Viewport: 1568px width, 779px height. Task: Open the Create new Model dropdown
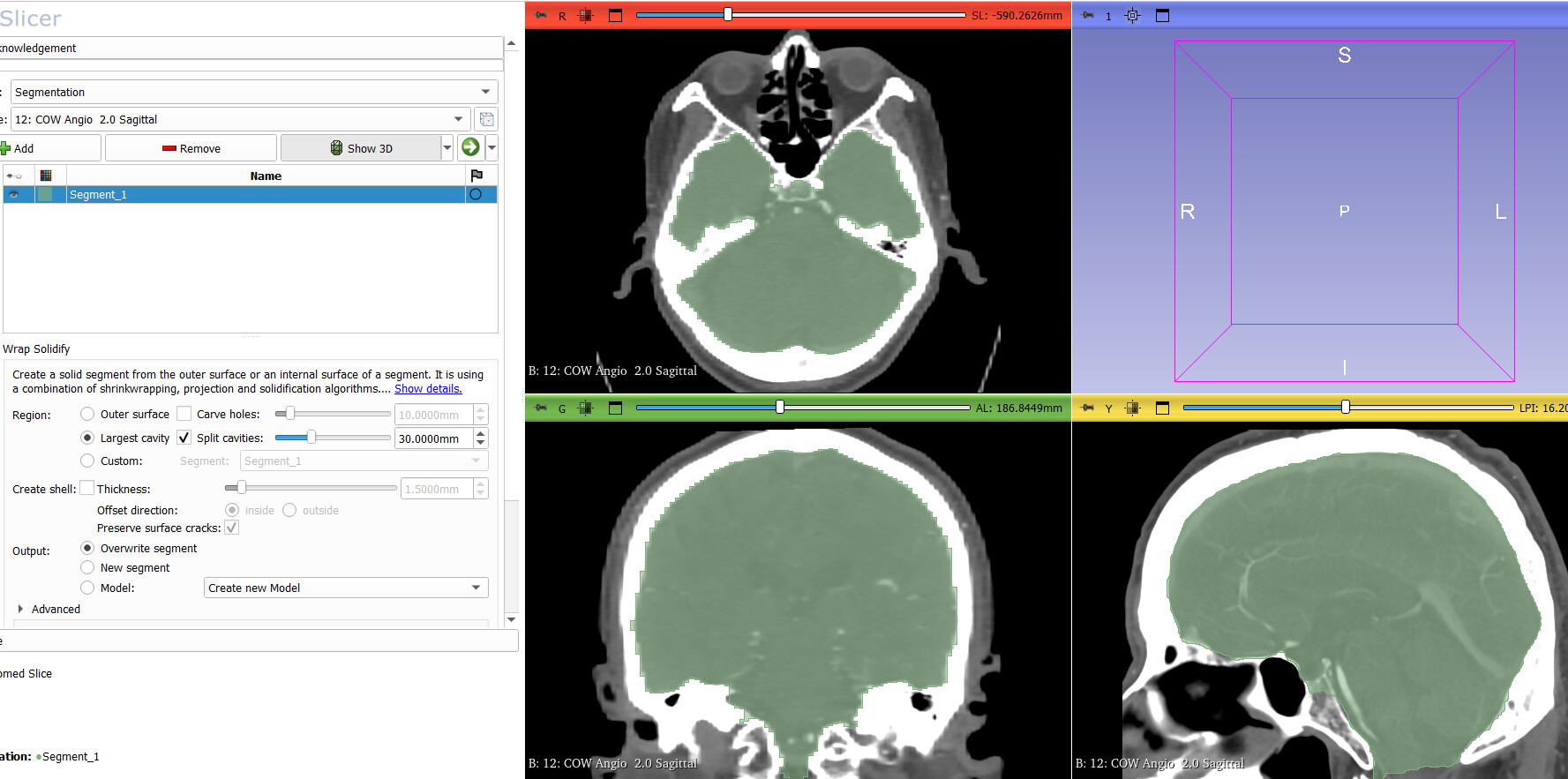pyautogui.click(x=345, y=588)
